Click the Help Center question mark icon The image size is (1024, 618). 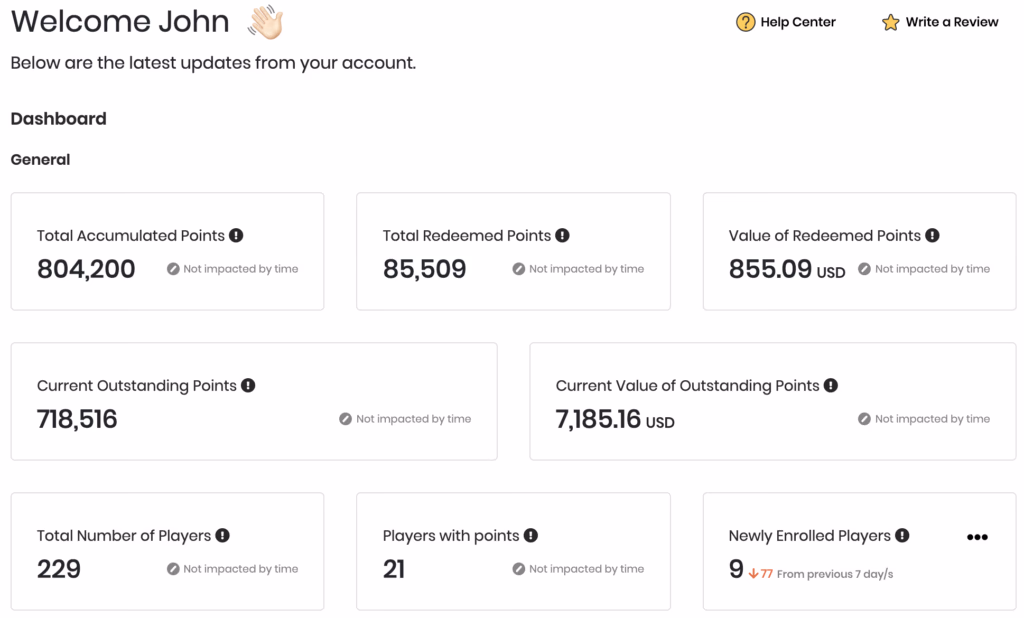pyautogui.click(x=745, y=22)
